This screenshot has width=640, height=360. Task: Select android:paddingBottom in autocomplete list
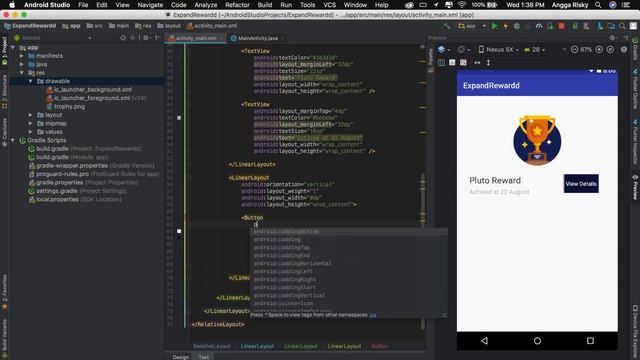point(349,231)
